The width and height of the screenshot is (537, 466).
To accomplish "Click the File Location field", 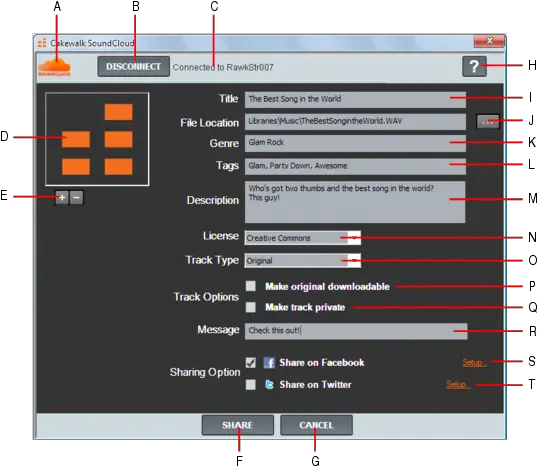I will [355, 121].
